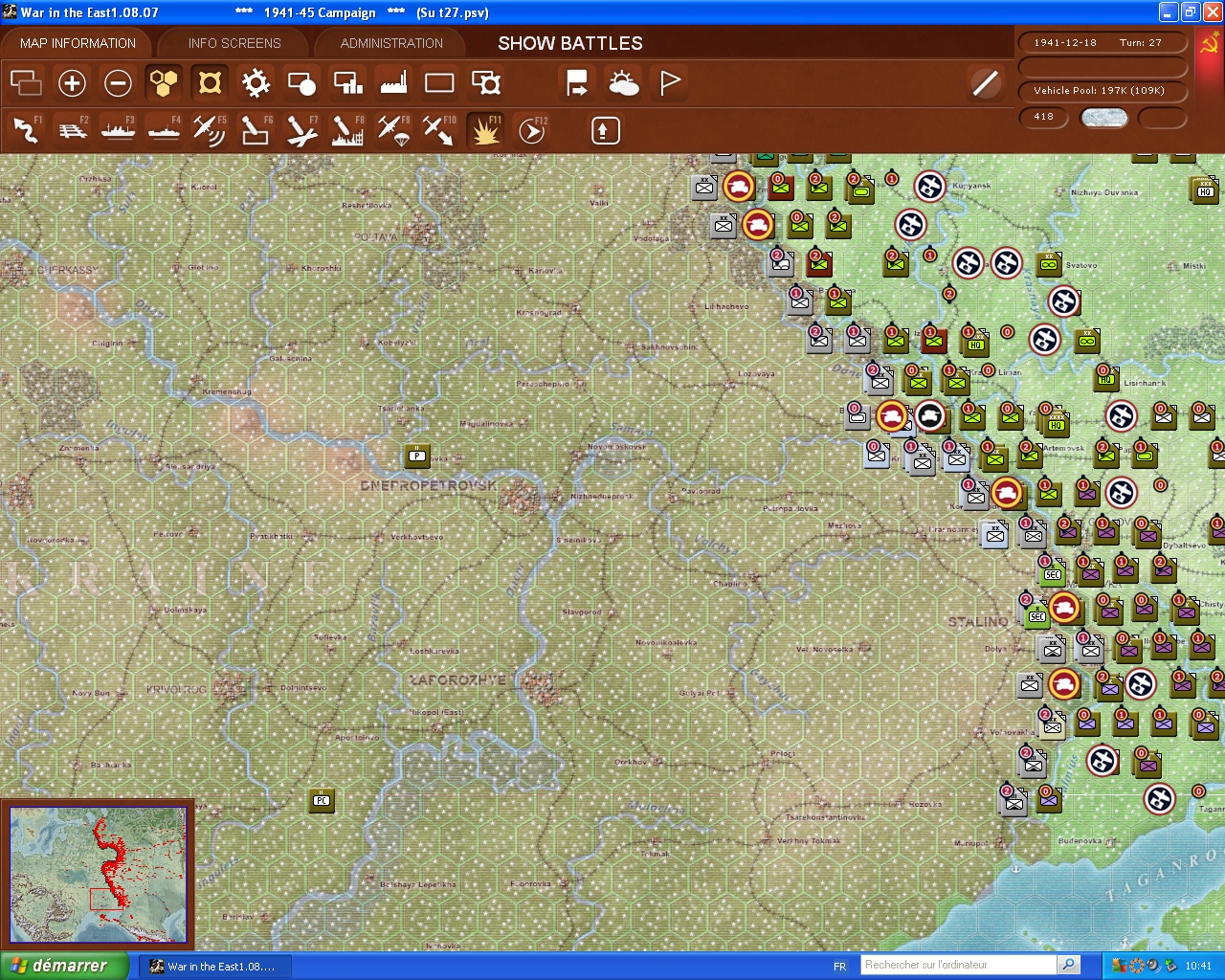Select Air transfer mode (F10 icon)

coord(439,130)
